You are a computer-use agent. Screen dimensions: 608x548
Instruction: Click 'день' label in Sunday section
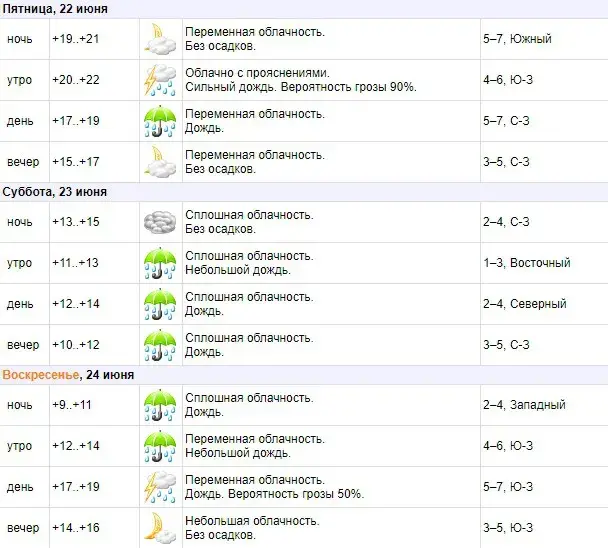20,487
